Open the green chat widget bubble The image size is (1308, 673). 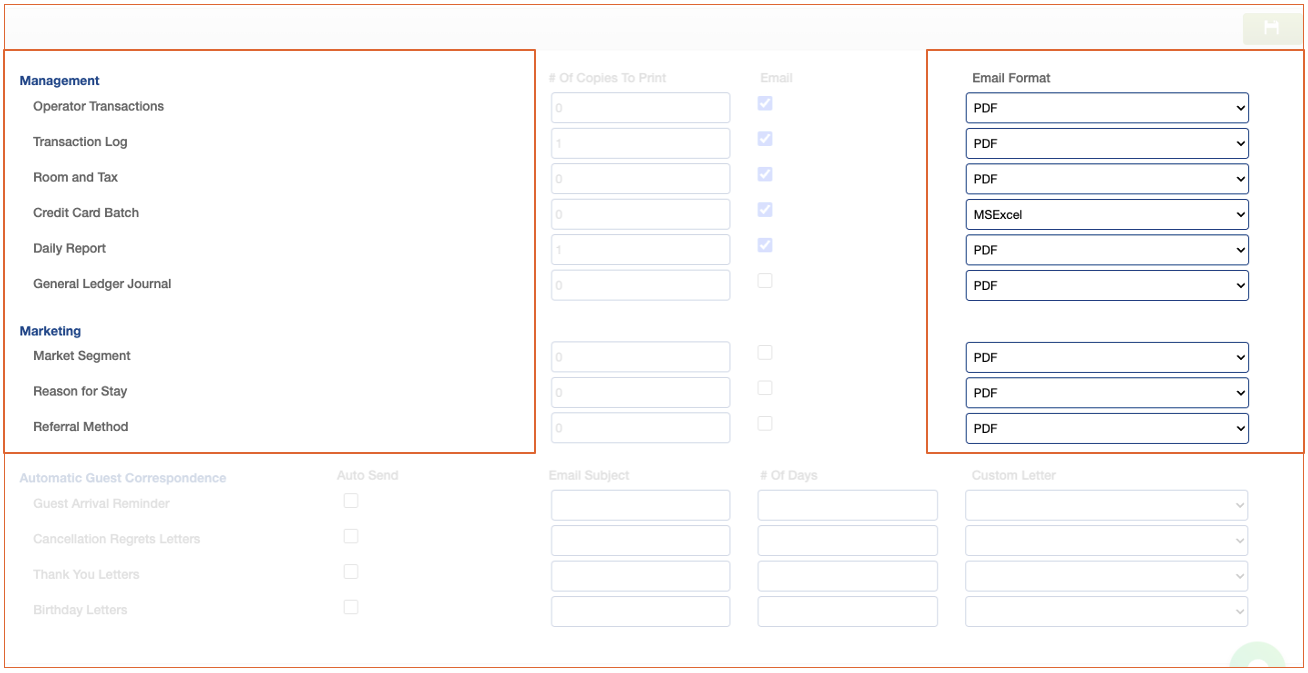point(1257,660)
